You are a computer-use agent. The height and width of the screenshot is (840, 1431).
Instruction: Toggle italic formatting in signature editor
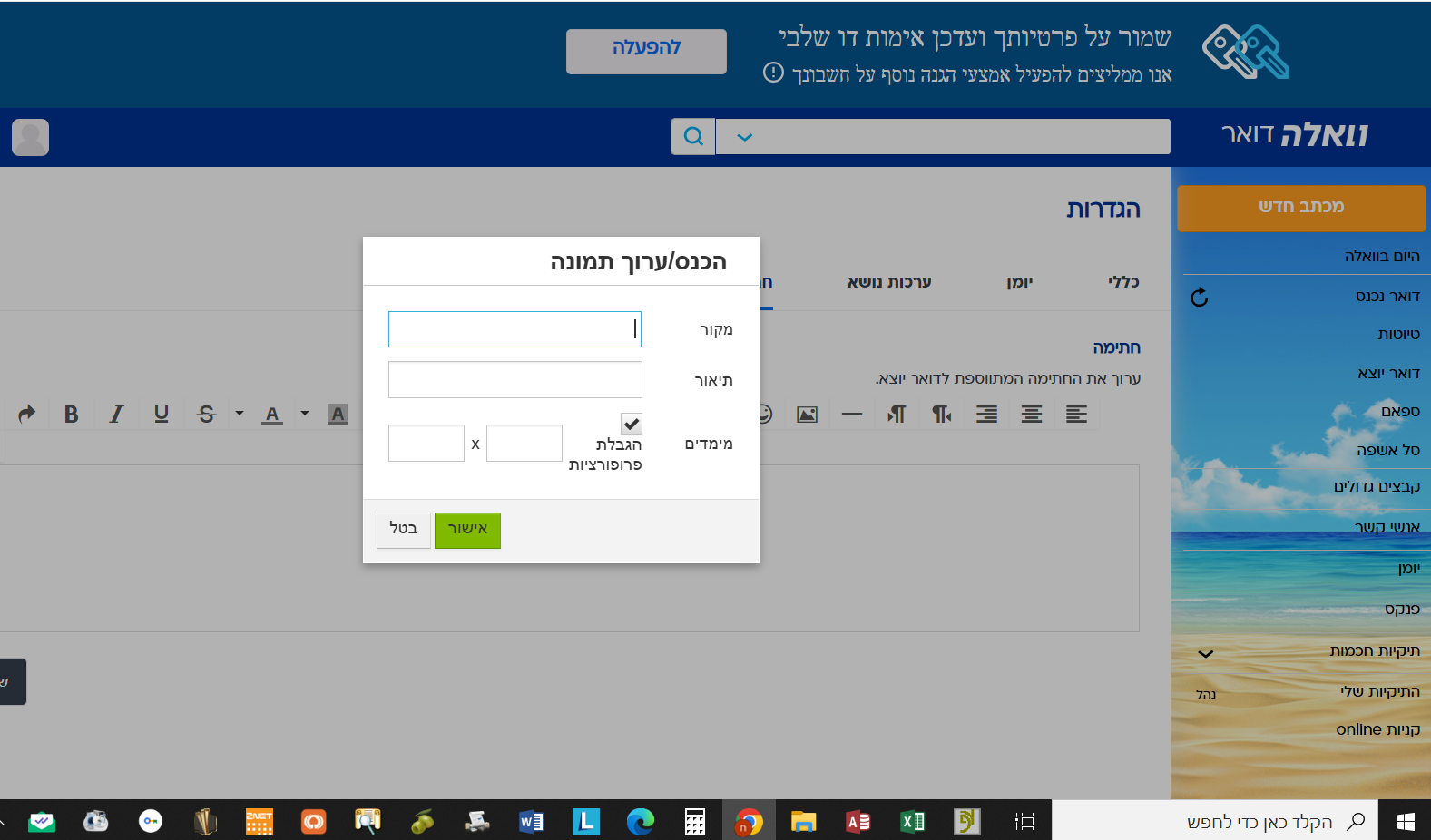(116, 415)
